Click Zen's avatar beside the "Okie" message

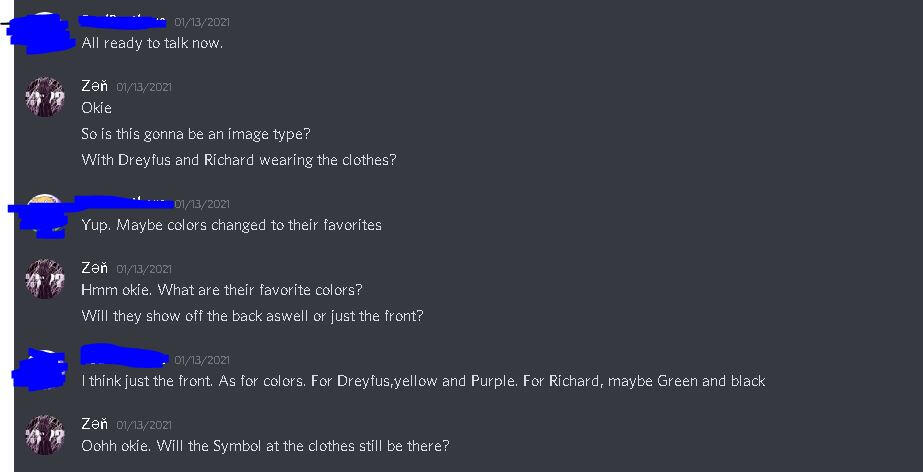tap(44, 97)
